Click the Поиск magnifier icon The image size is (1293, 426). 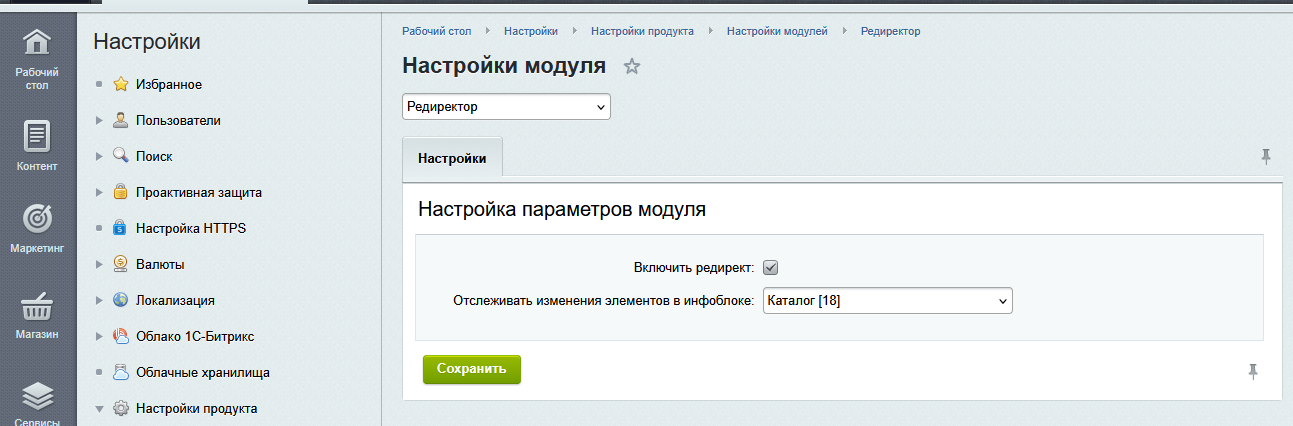point(120,156)
